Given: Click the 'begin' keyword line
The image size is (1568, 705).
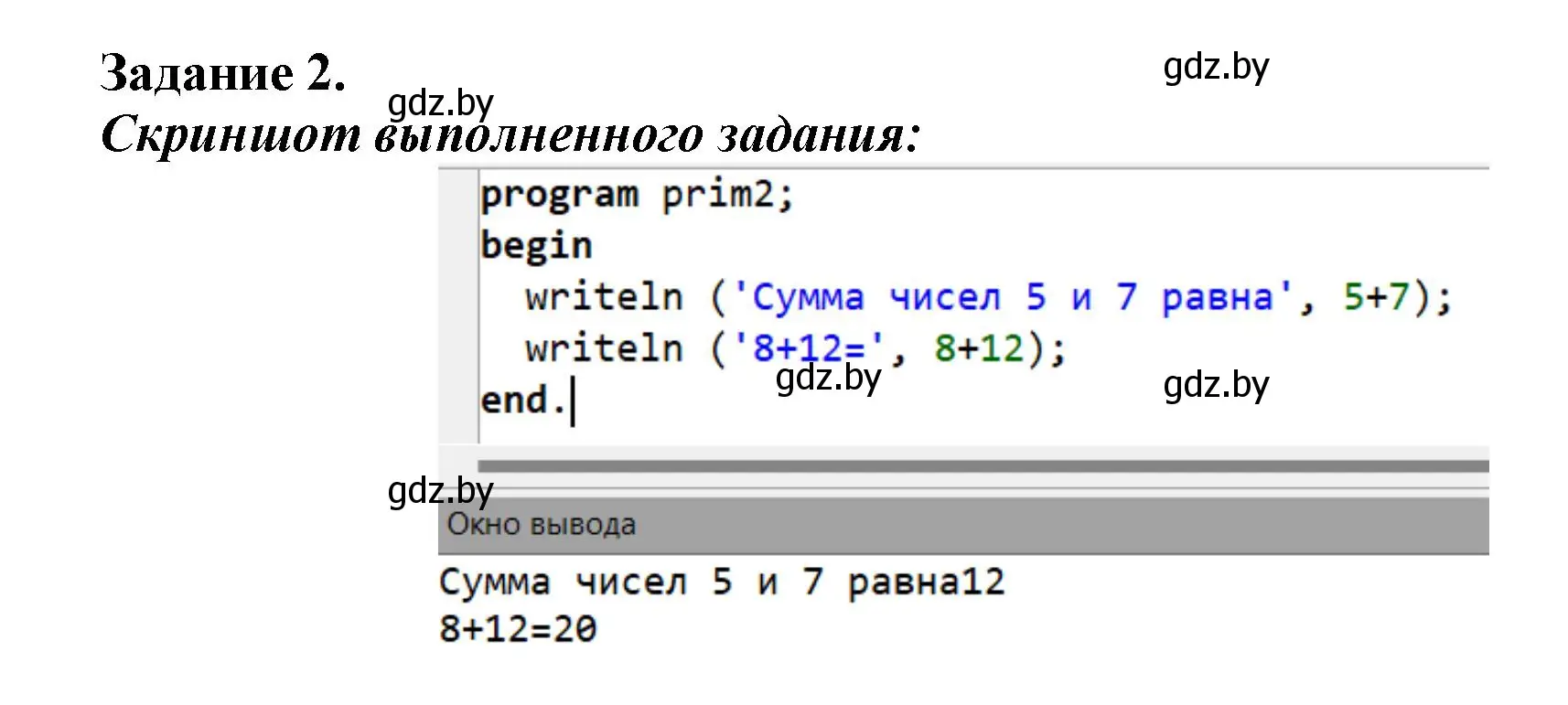Looking at the screenshot, I should (536, 246).
